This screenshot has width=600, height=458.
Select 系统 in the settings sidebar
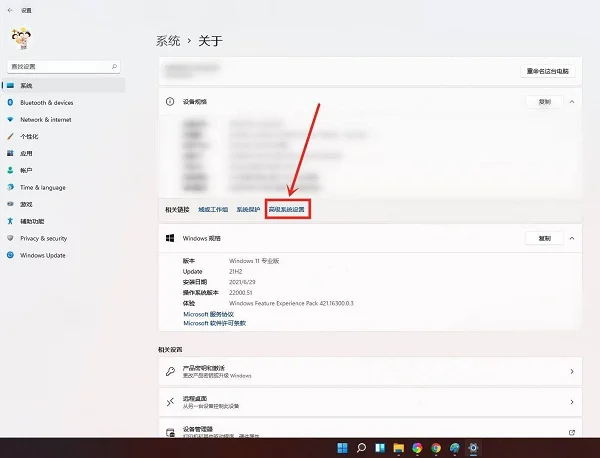point(64,85)
